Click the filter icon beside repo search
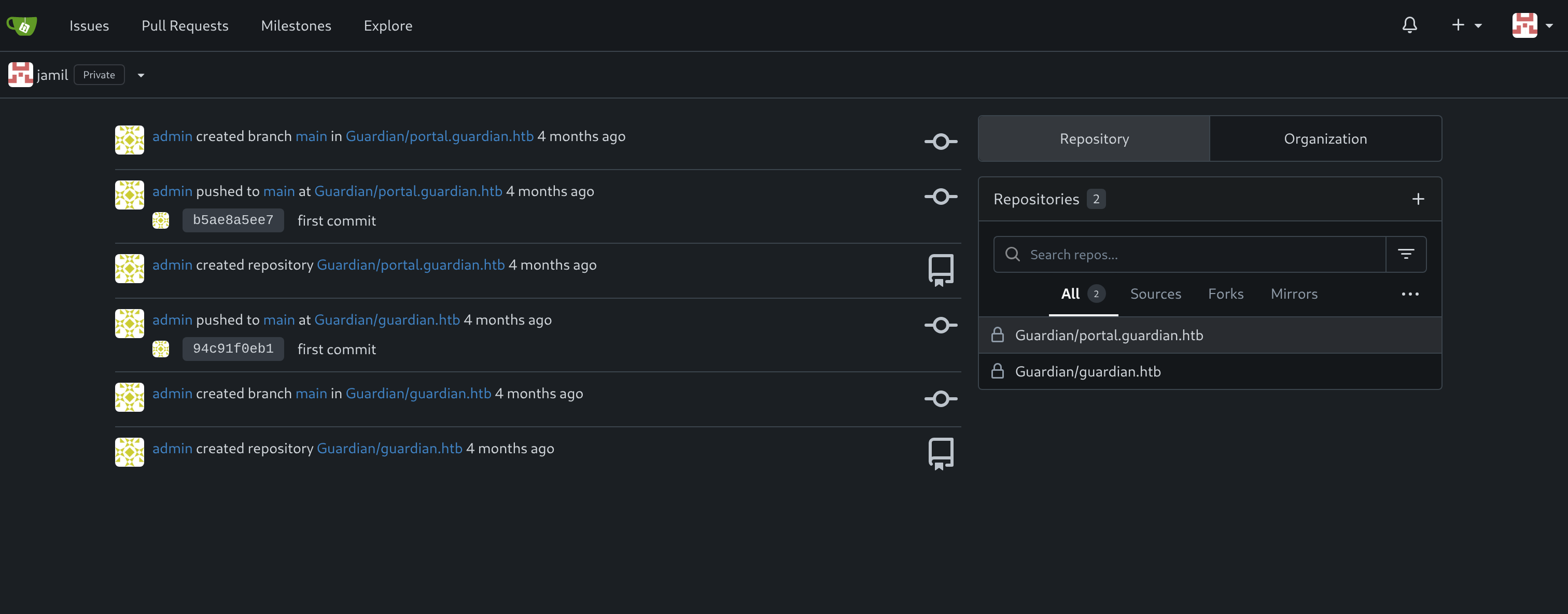1568x614 pixels. point(1406,254)
